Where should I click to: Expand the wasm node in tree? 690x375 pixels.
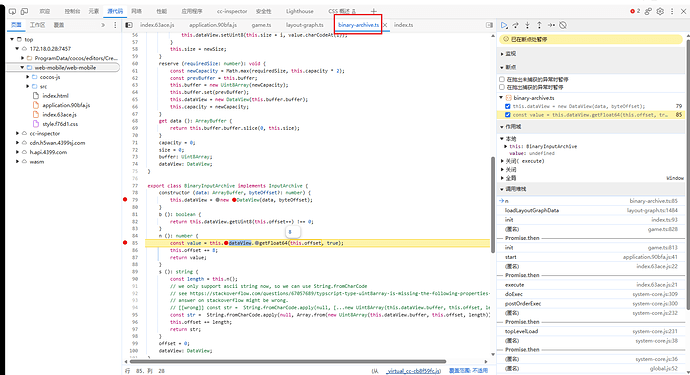click(18, 162)
